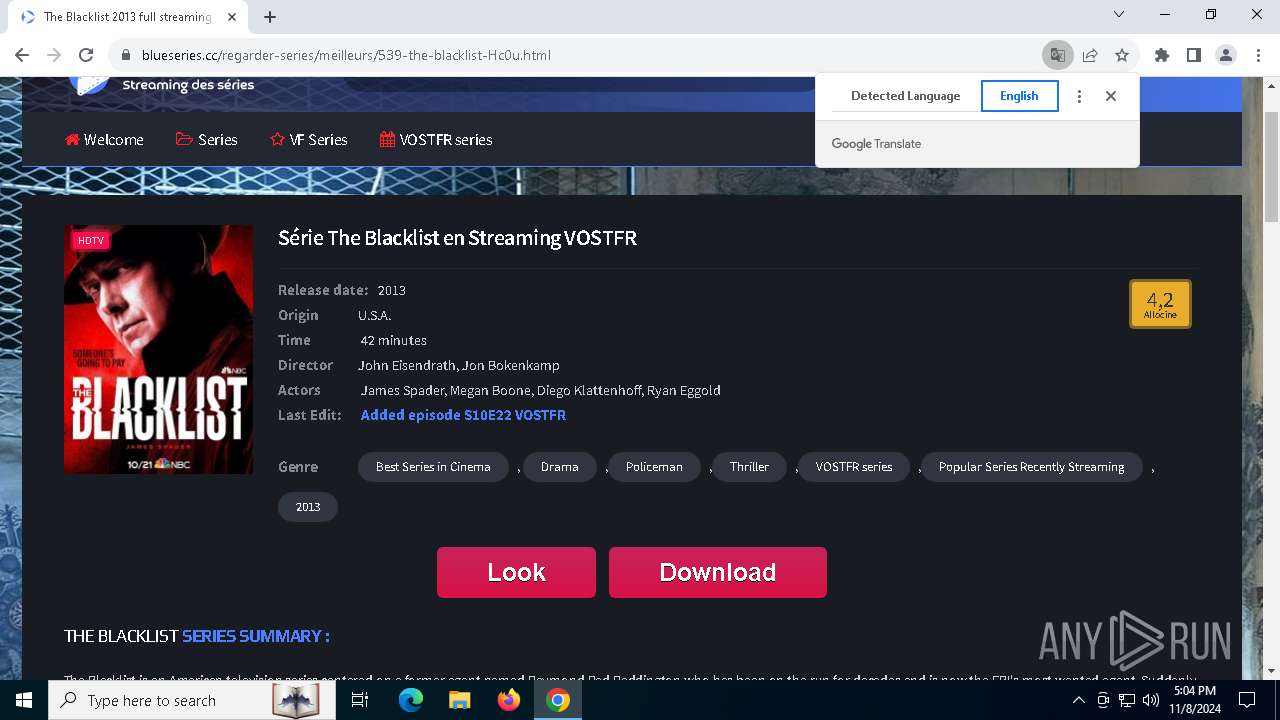Open the Series menu item
This screenshot has height=720, width=1280.
click(207, 140)
